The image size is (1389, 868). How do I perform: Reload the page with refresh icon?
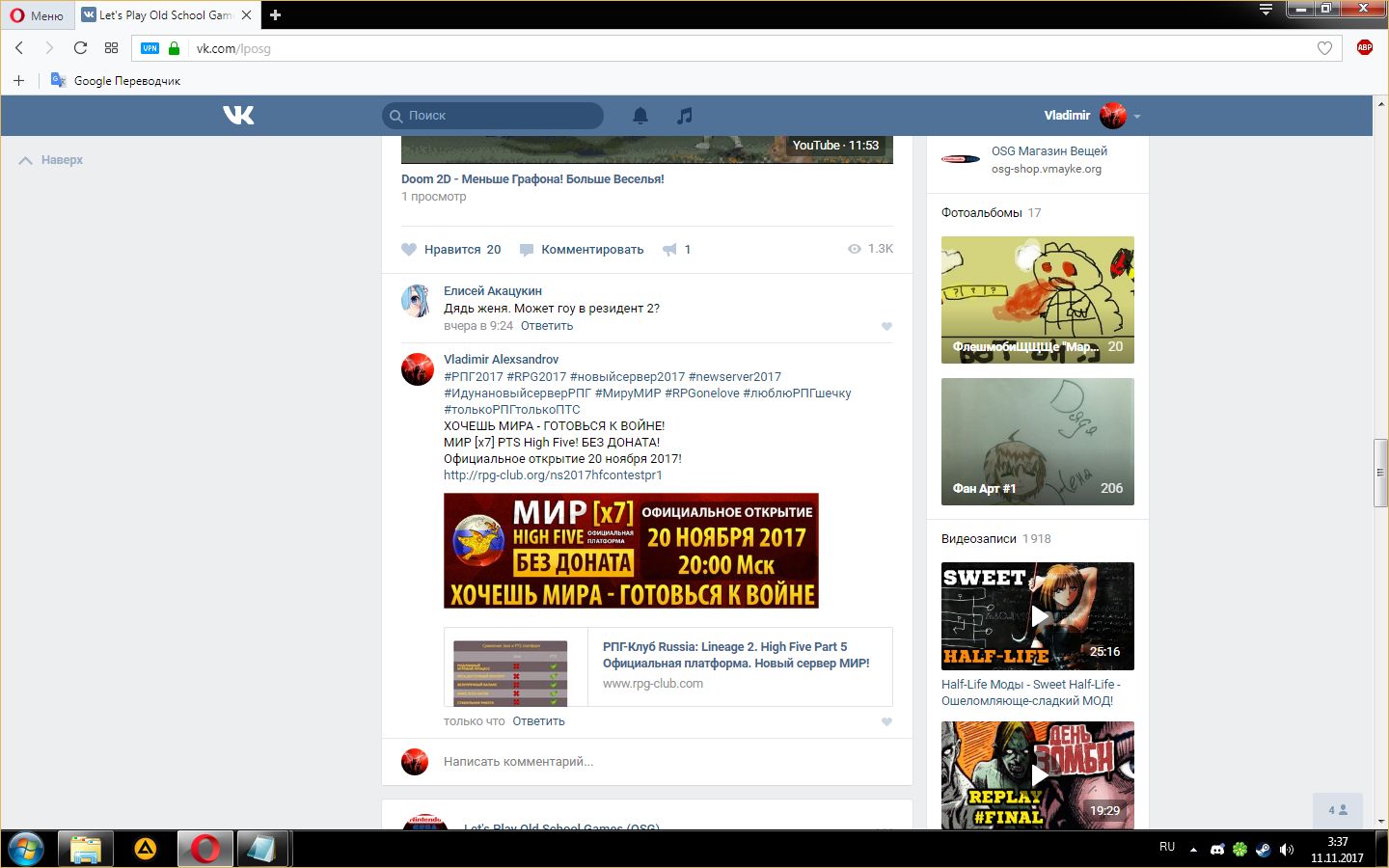click(x=81, y=47)
